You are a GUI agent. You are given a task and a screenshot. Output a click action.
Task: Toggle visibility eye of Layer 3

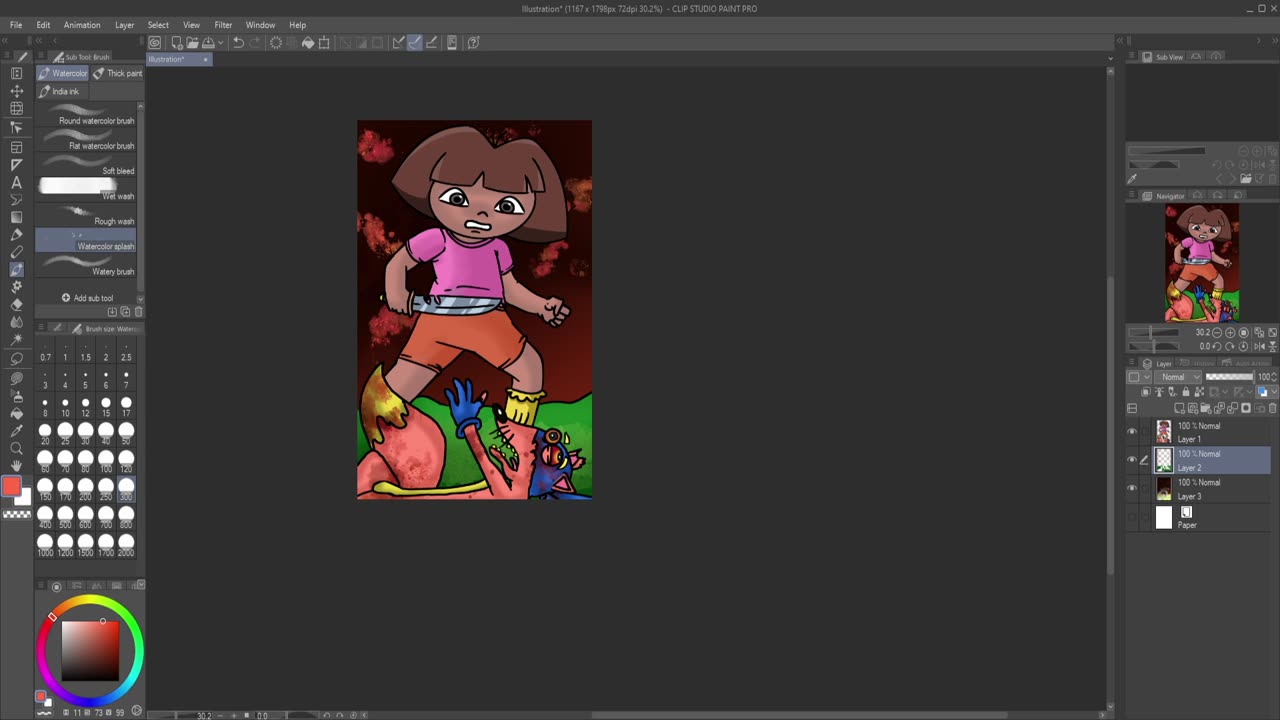click(x=1132, y=489)
